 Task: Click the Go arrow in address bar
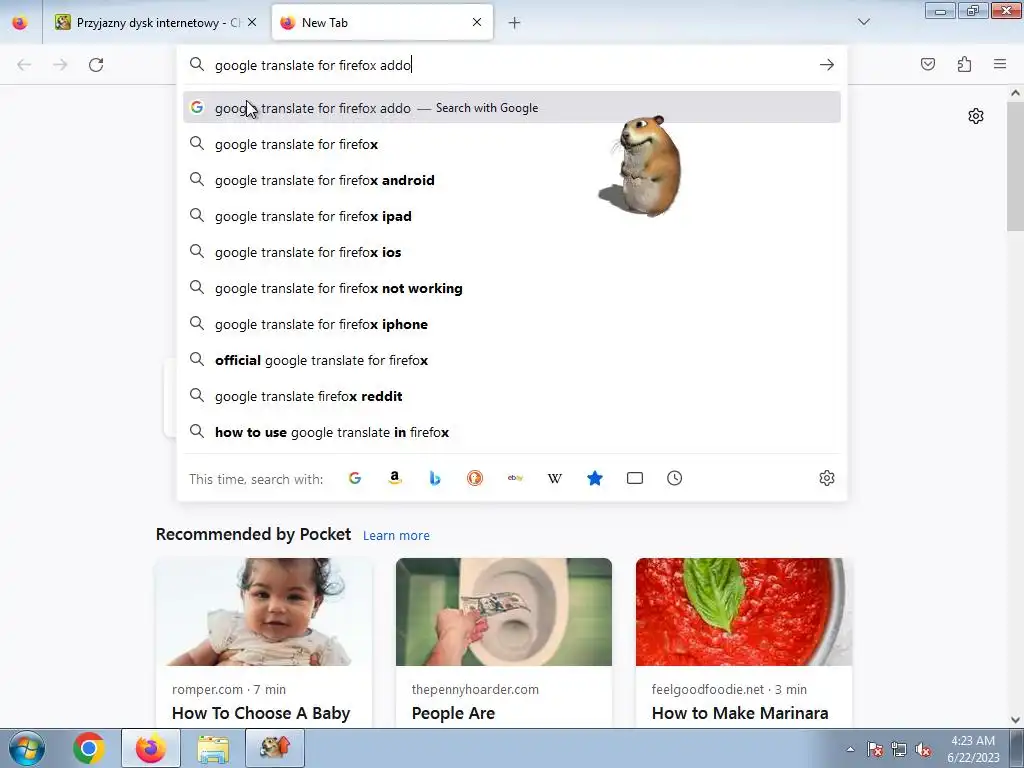tap(827, 65)
